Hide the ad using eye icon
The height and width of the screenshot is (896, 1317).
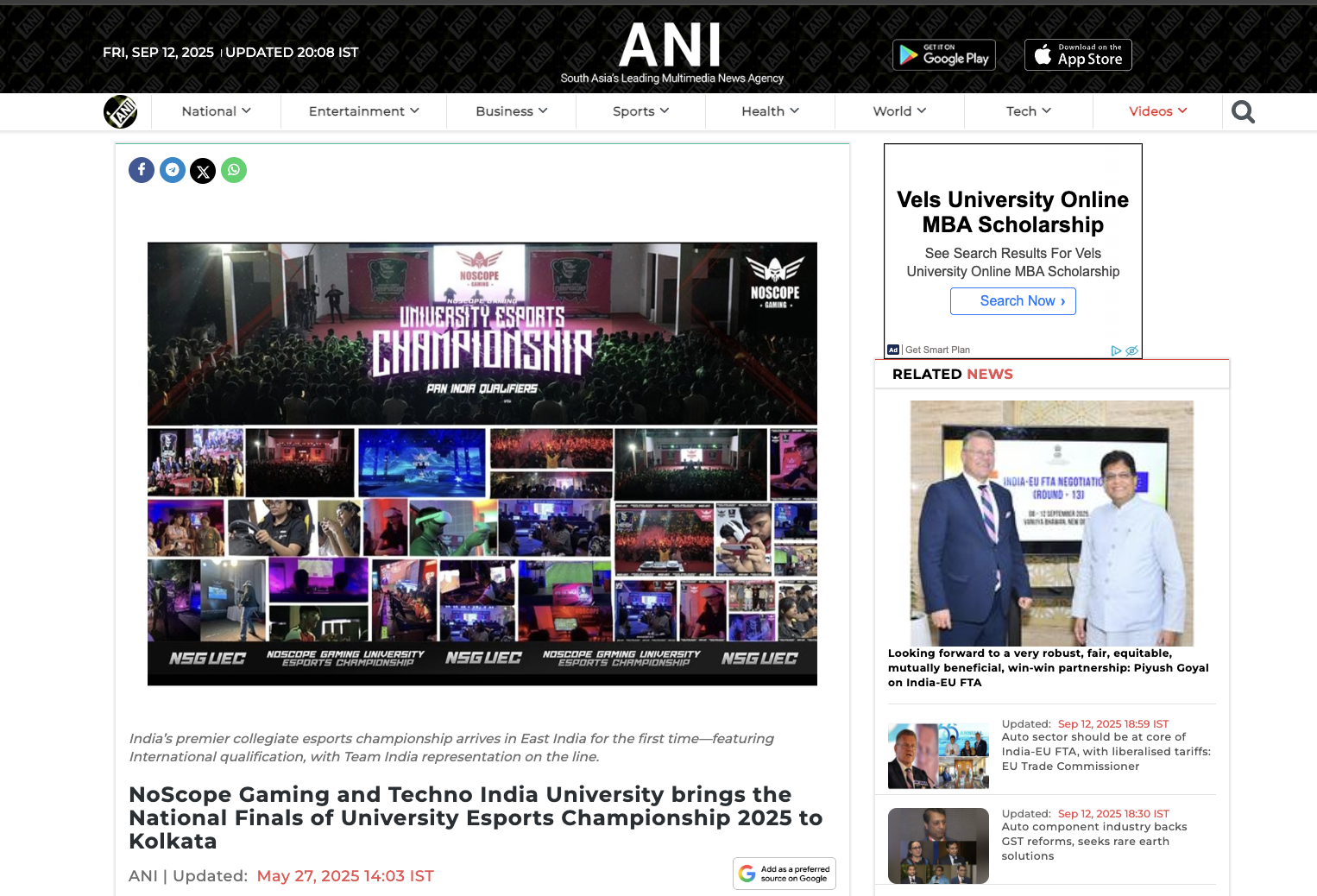tap(1131, 350)
